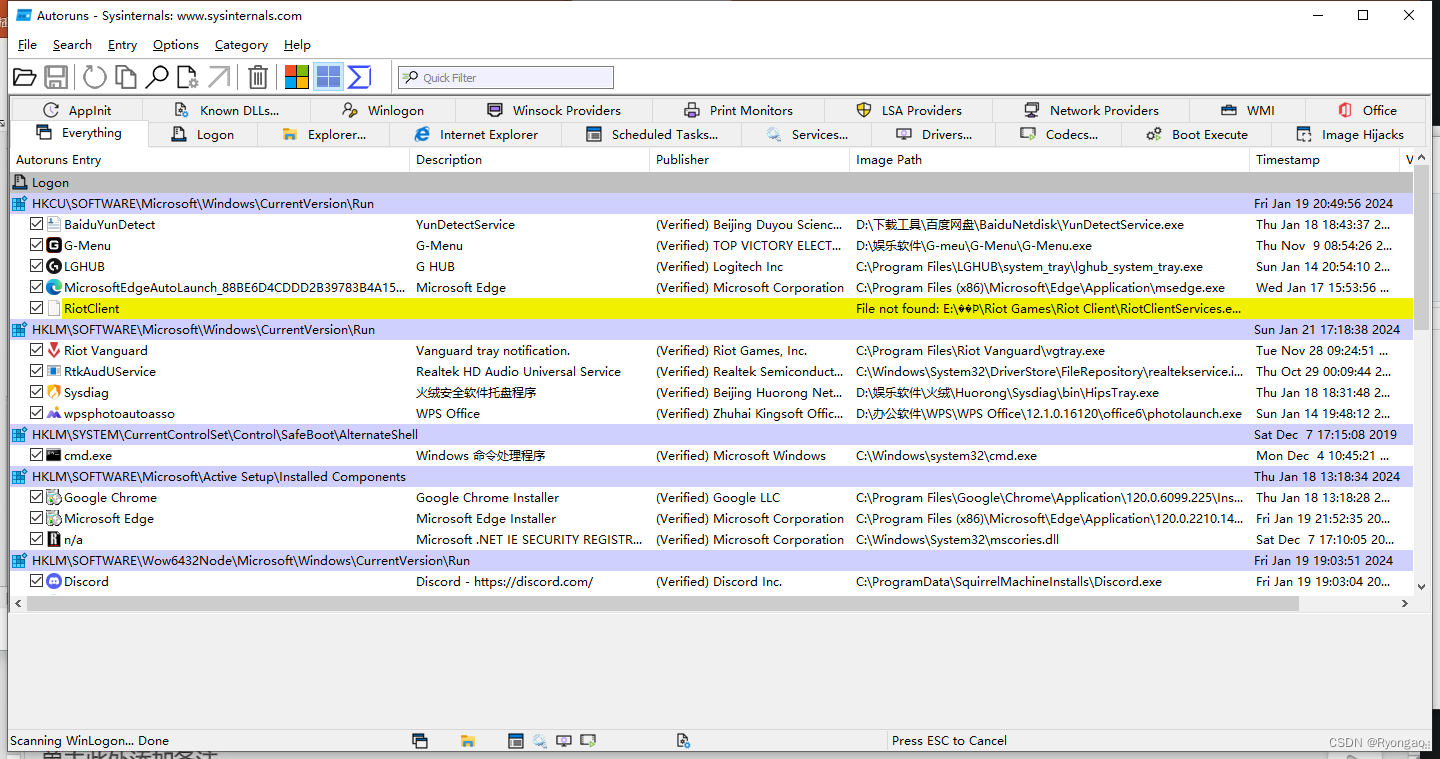
Task: Sort by the Autoruns Entry column header
Action: coord(210,160)
